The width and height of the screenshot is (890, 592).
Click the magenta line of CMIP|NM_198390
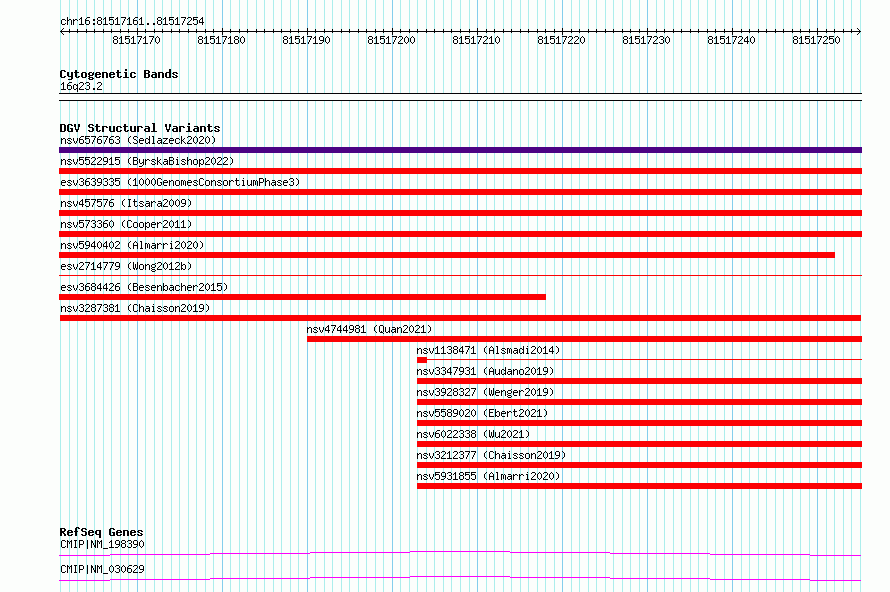click(x=460, y=553)
